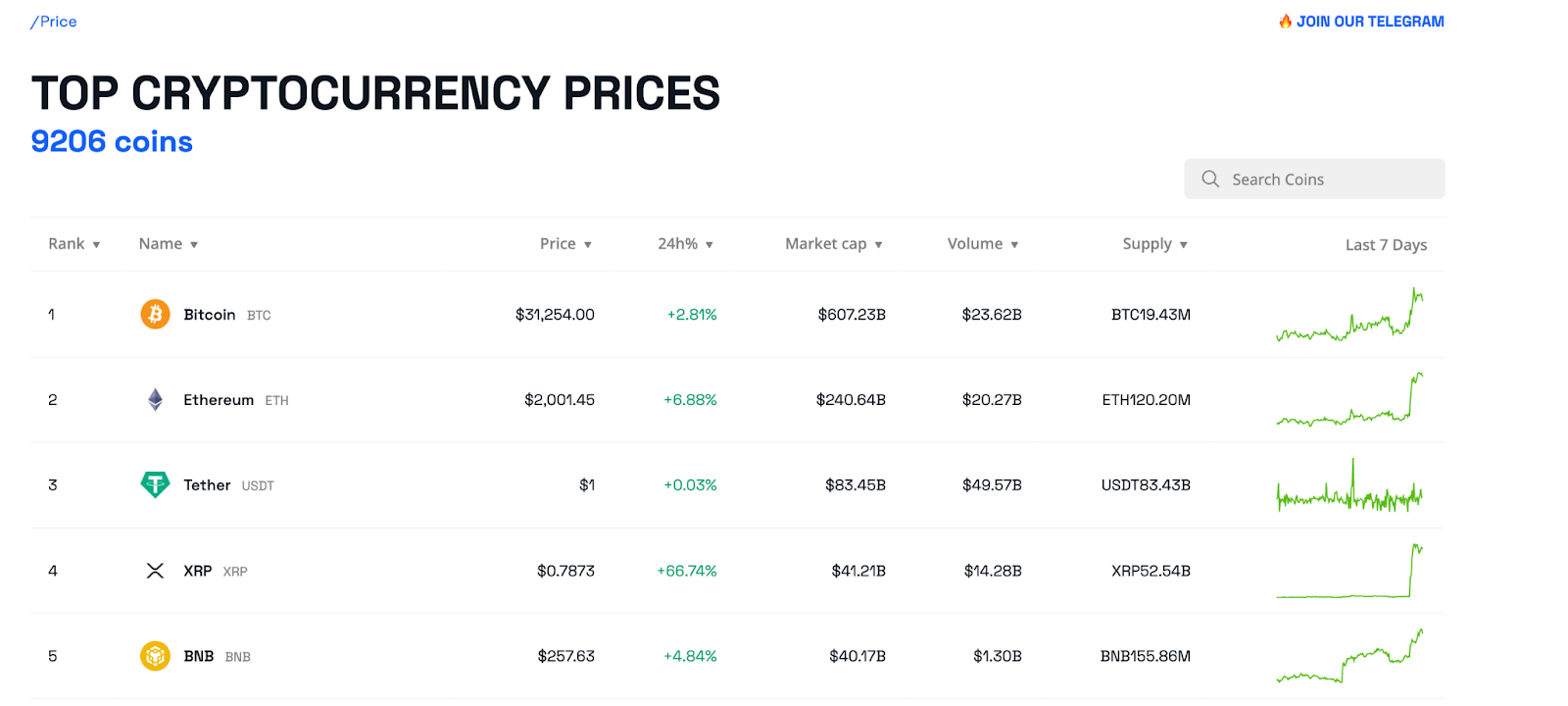Sort coins by Volume
The width and height of the screenshot is (1568, 706).
(x=982, y=243)
